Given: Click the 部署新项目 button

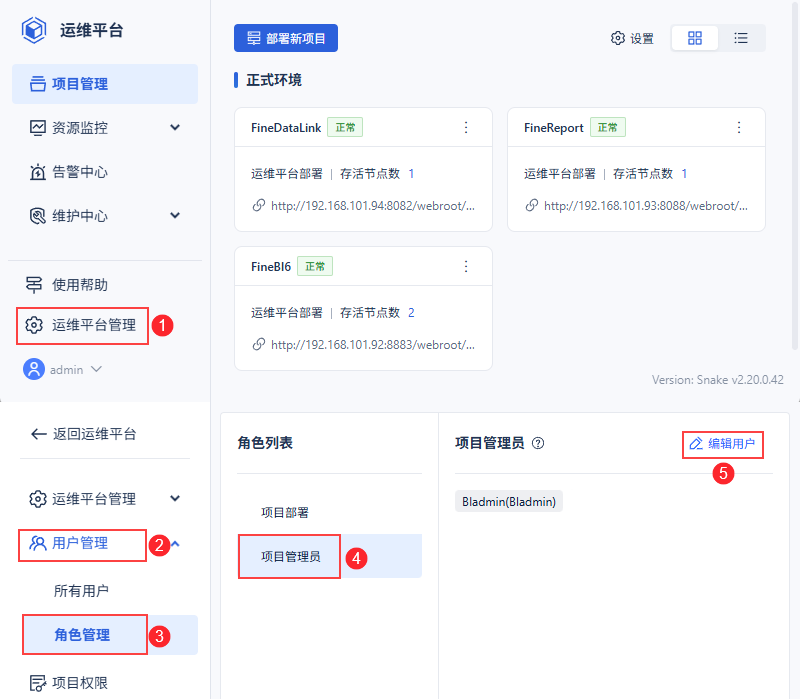Looking at the screenshot, I should point(286,38).
